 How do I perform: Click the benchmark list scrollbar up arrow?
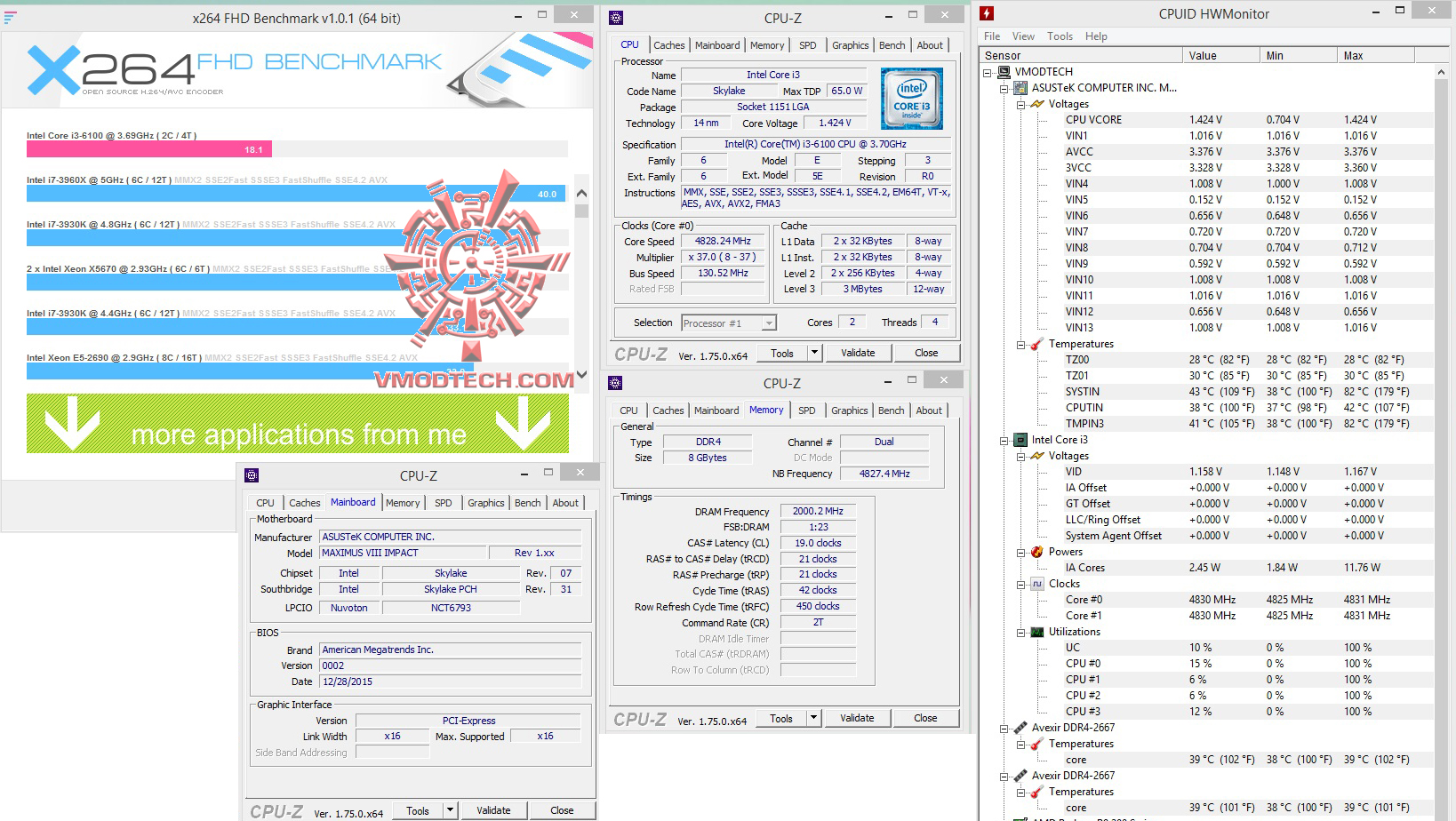(582, 193)
